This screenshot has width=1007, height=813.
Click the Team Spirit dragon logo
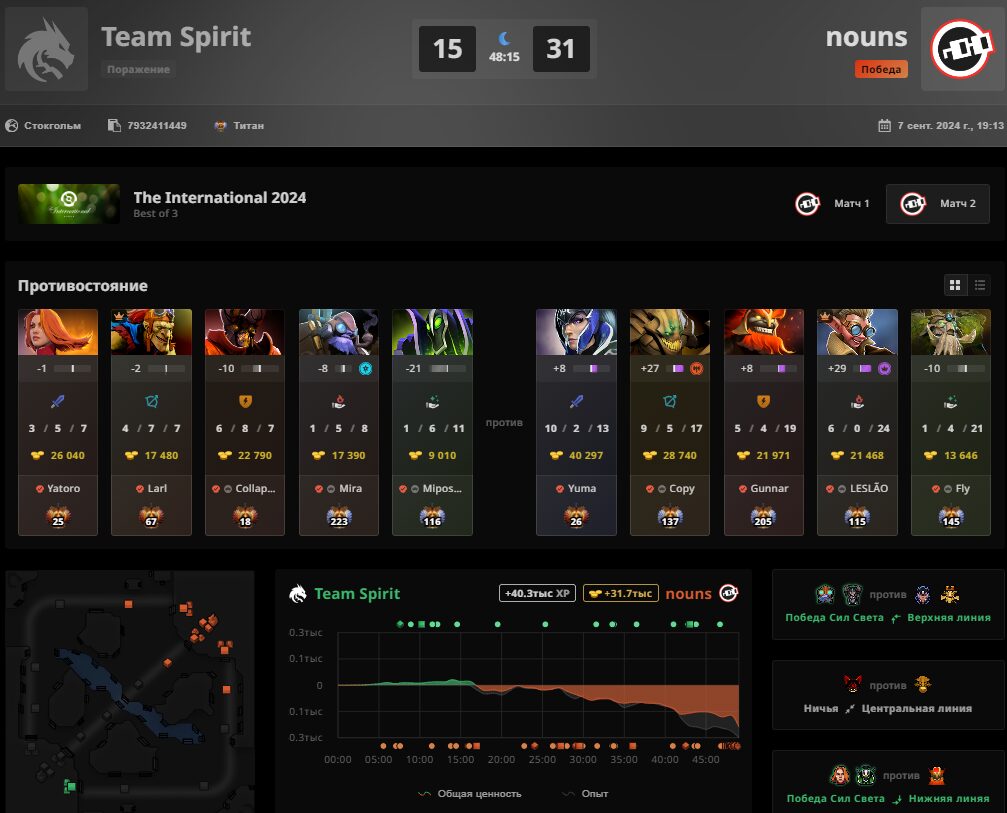(46, 49)
